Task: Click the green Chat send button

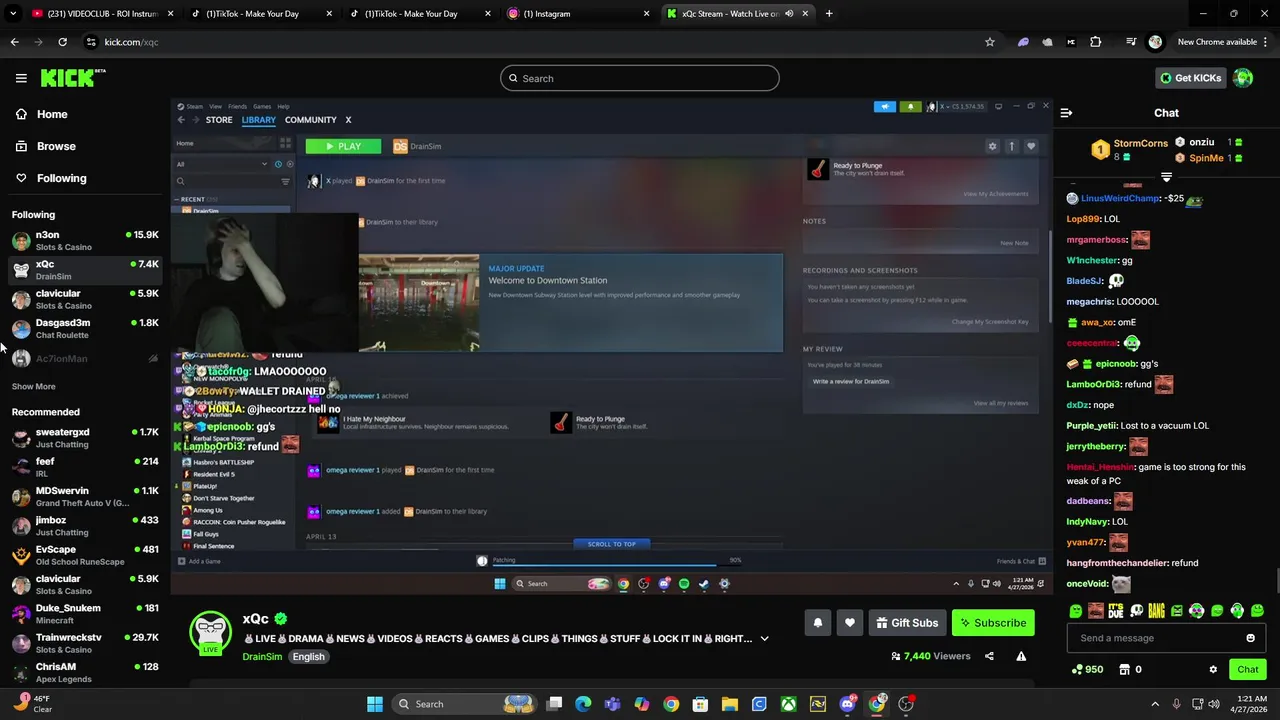Action: 1247,669
